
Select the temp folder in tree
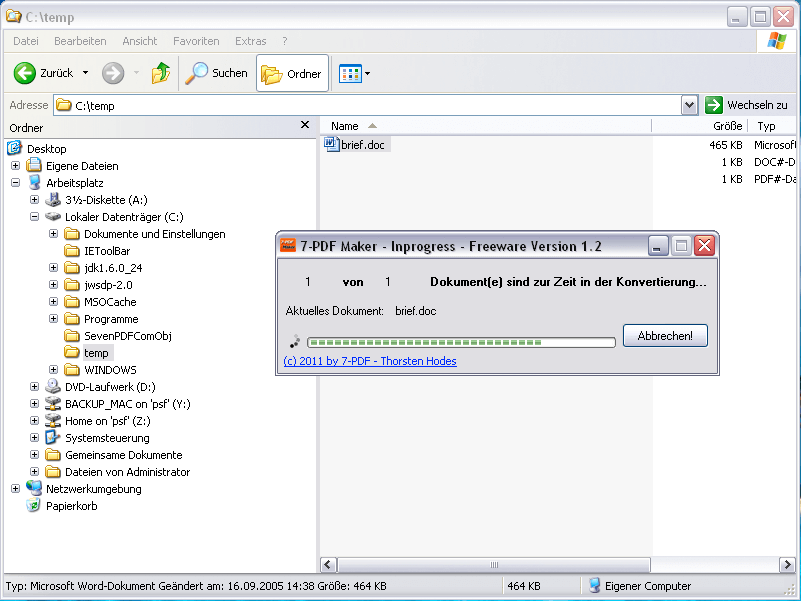[x=96, y=353]
